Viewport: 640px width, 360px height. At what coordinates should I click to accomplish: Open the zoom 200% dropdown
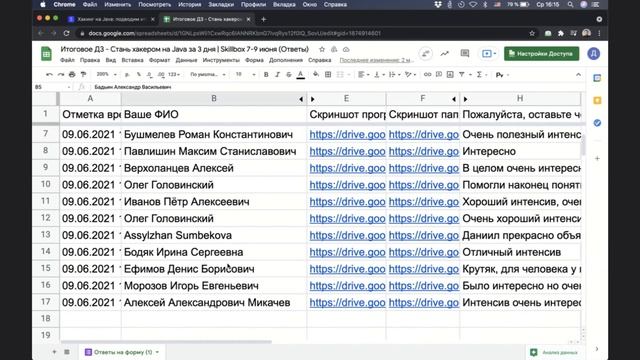click(x=106, y=75)
